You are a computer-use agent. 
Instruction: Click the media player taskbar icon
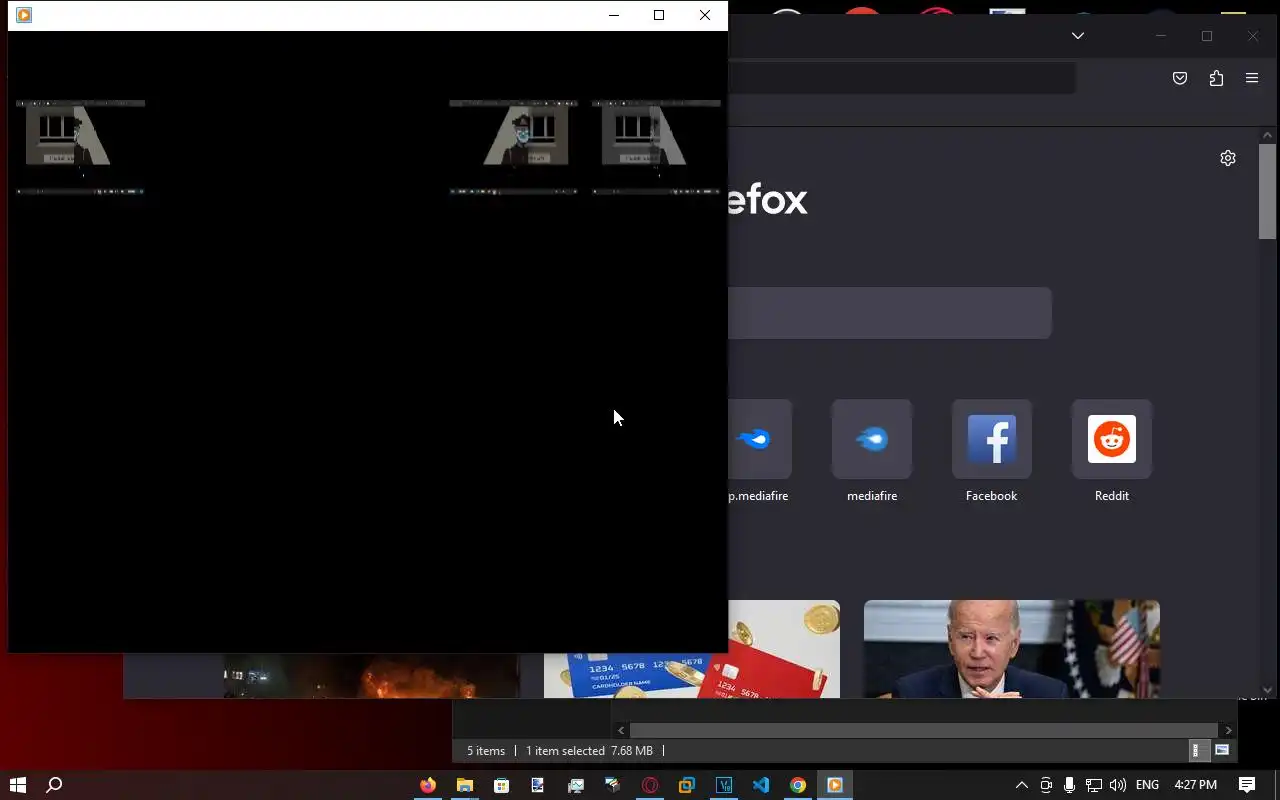point(835,785)
